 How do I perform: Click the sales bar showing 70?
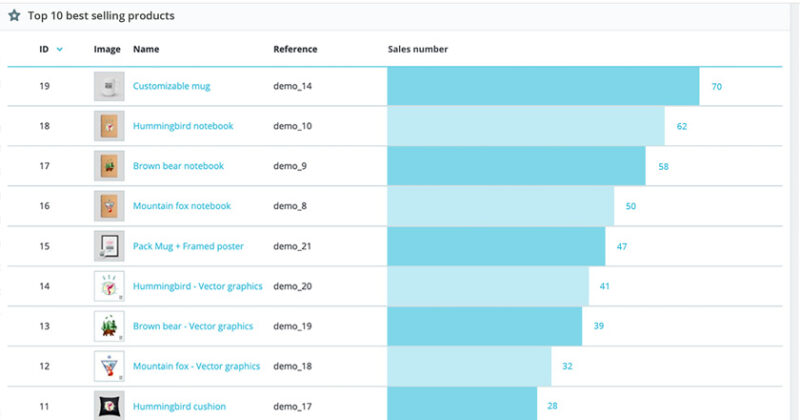coord(543,87)
